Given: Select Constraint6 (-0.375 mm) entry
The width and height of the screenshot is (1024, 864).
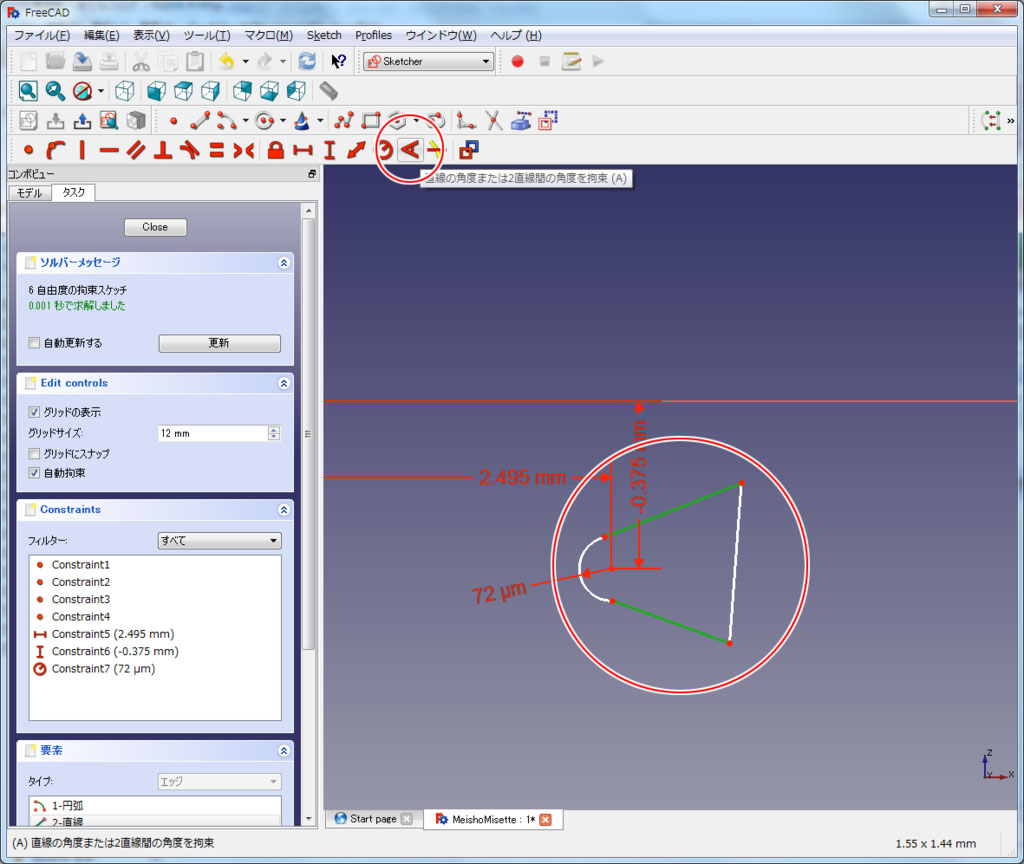Looking at the screenshot, I should 155,651.
